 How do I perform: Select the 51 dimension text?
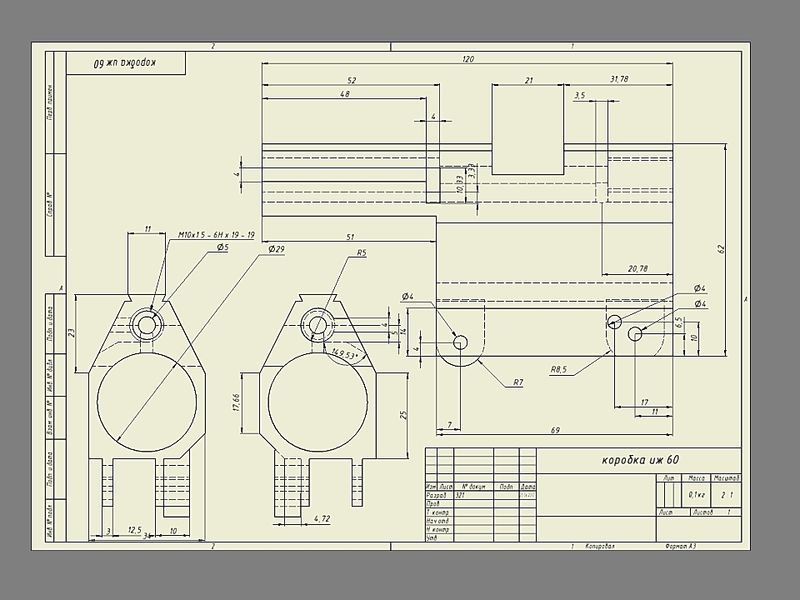[350, 237]
